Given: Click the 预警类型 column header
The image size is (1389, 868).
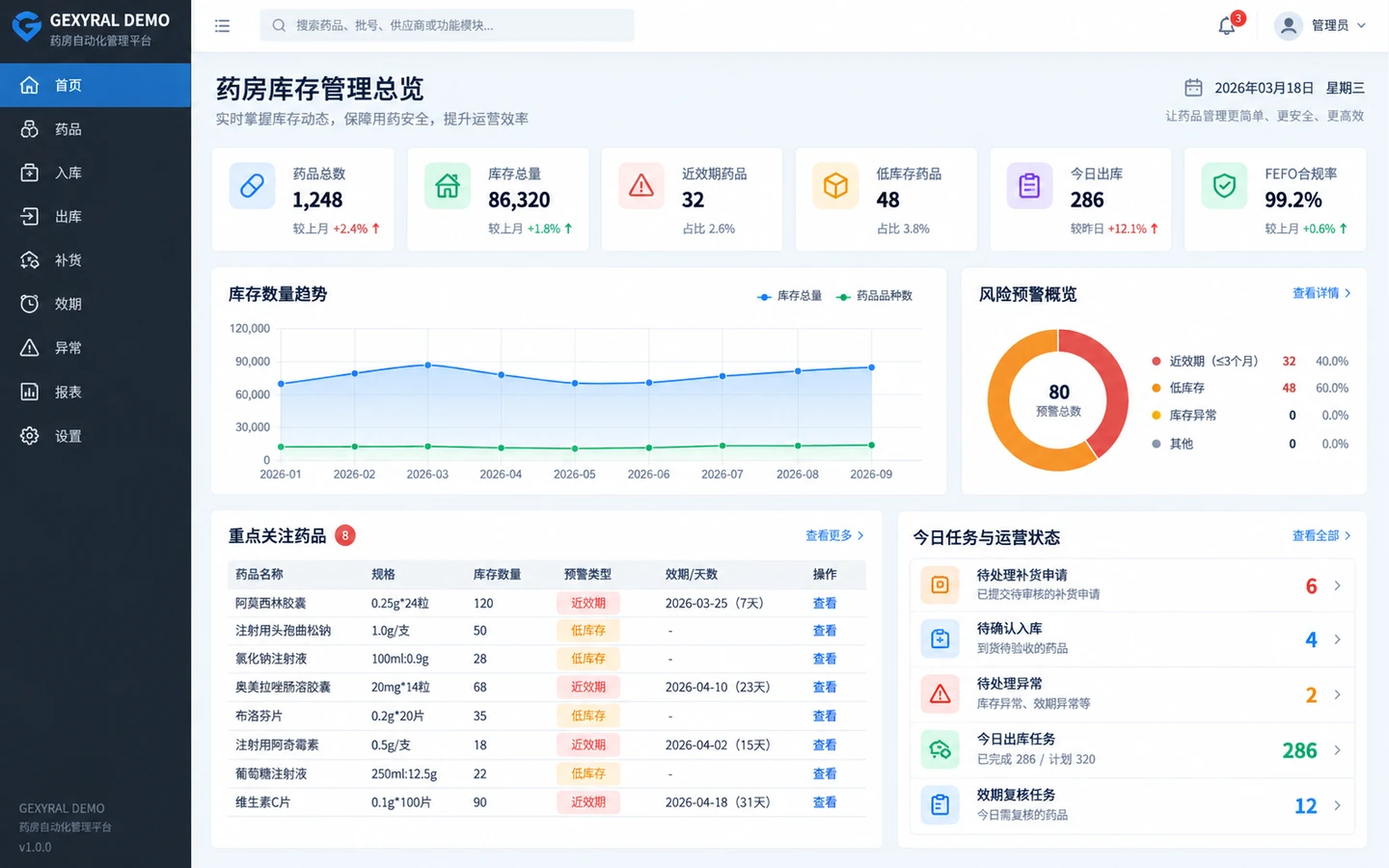Looking at the screenshot, I should coord(587,574).
